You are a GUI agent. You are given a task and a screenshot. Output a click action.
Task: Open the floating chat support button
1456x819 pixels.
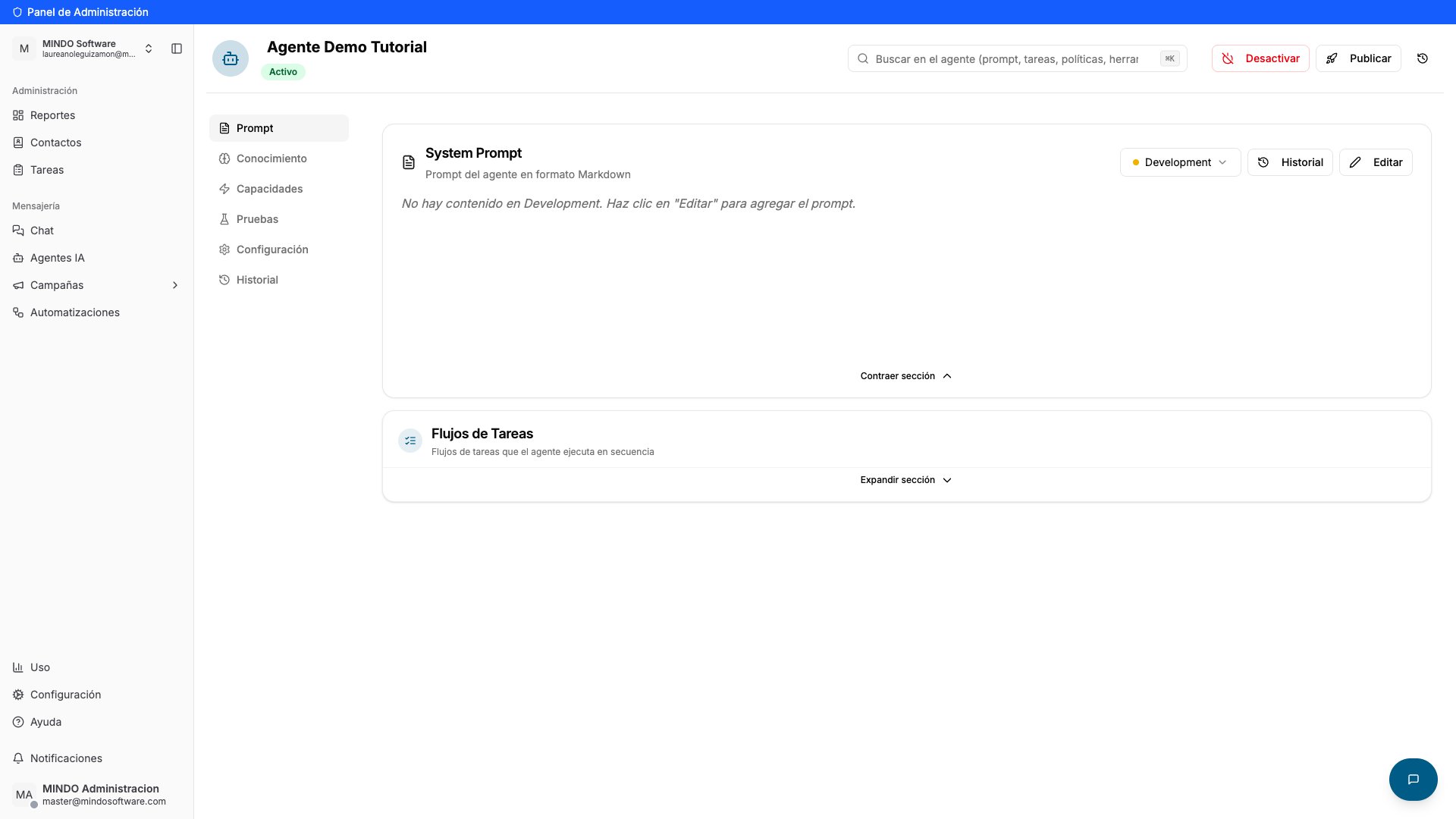[1413, 779]
